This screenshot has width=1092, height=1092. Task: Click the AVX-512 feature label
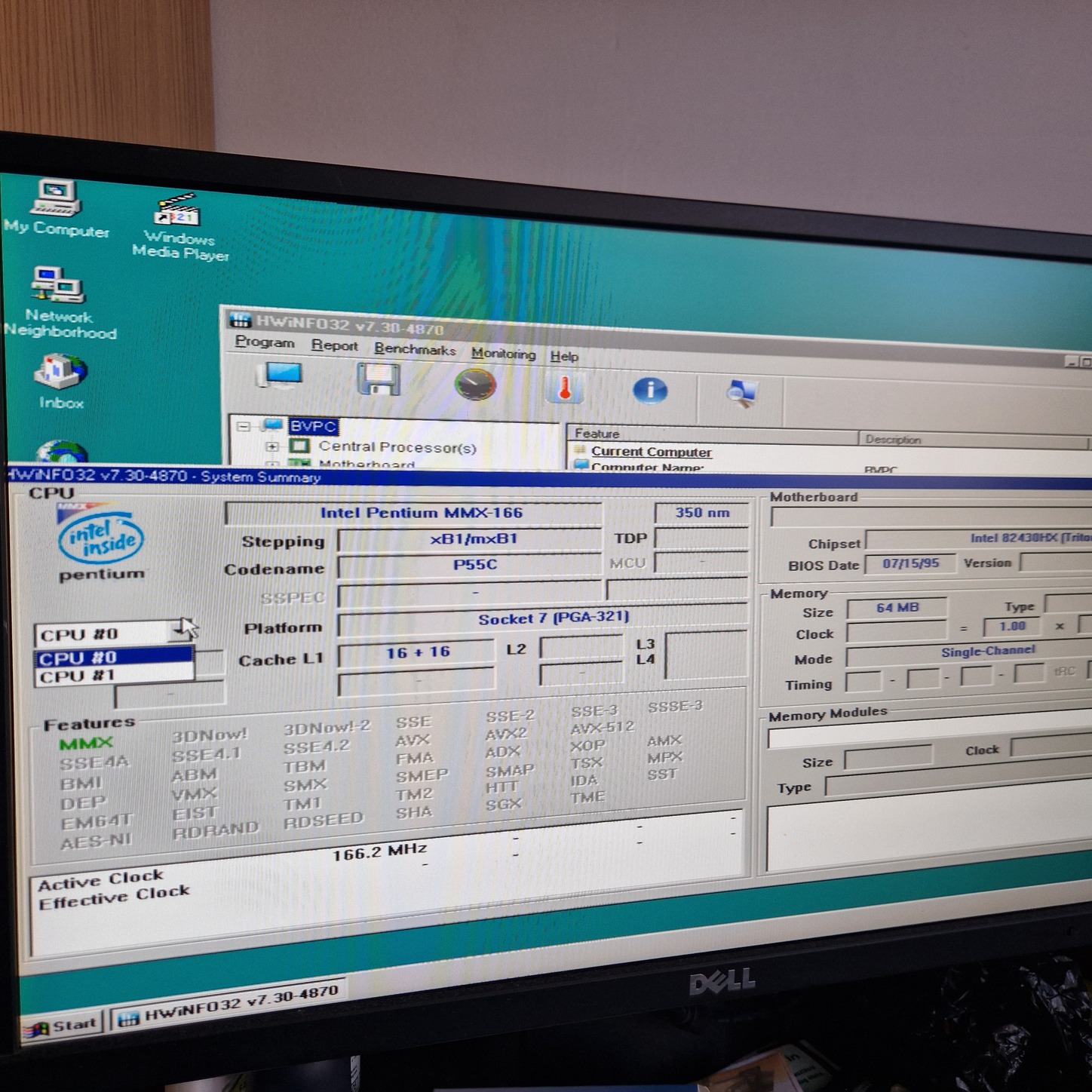coord(602,729)
